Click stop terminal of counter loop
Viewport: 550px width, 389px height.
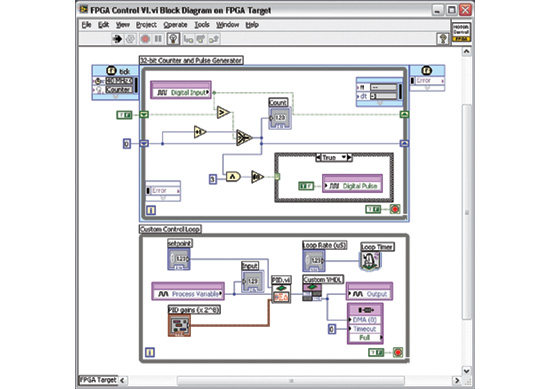tap(395, 209)
